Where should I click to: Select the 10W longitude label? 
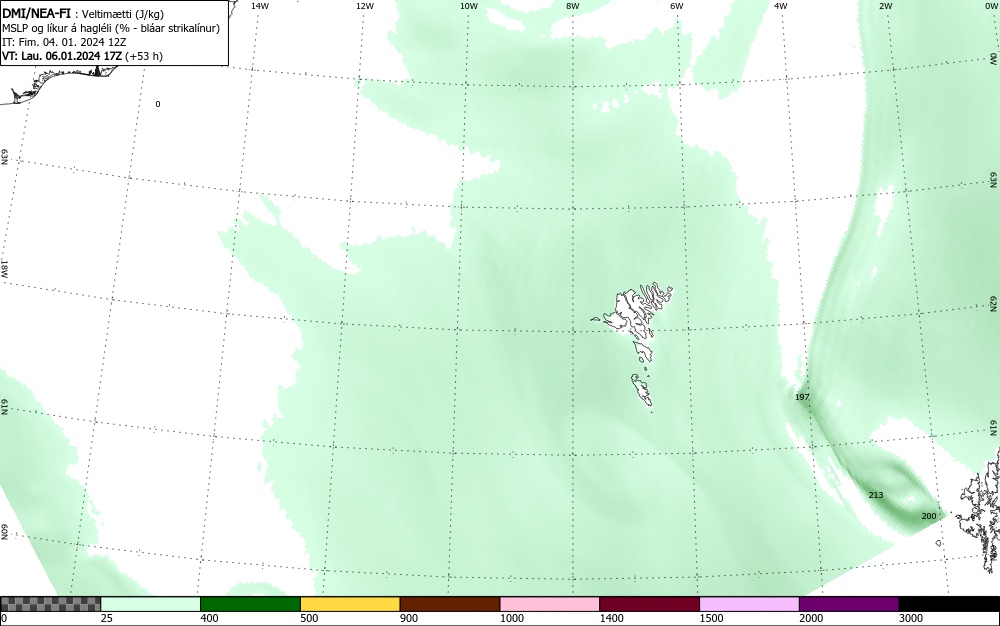pyautogui.click(x=469, y=6)
